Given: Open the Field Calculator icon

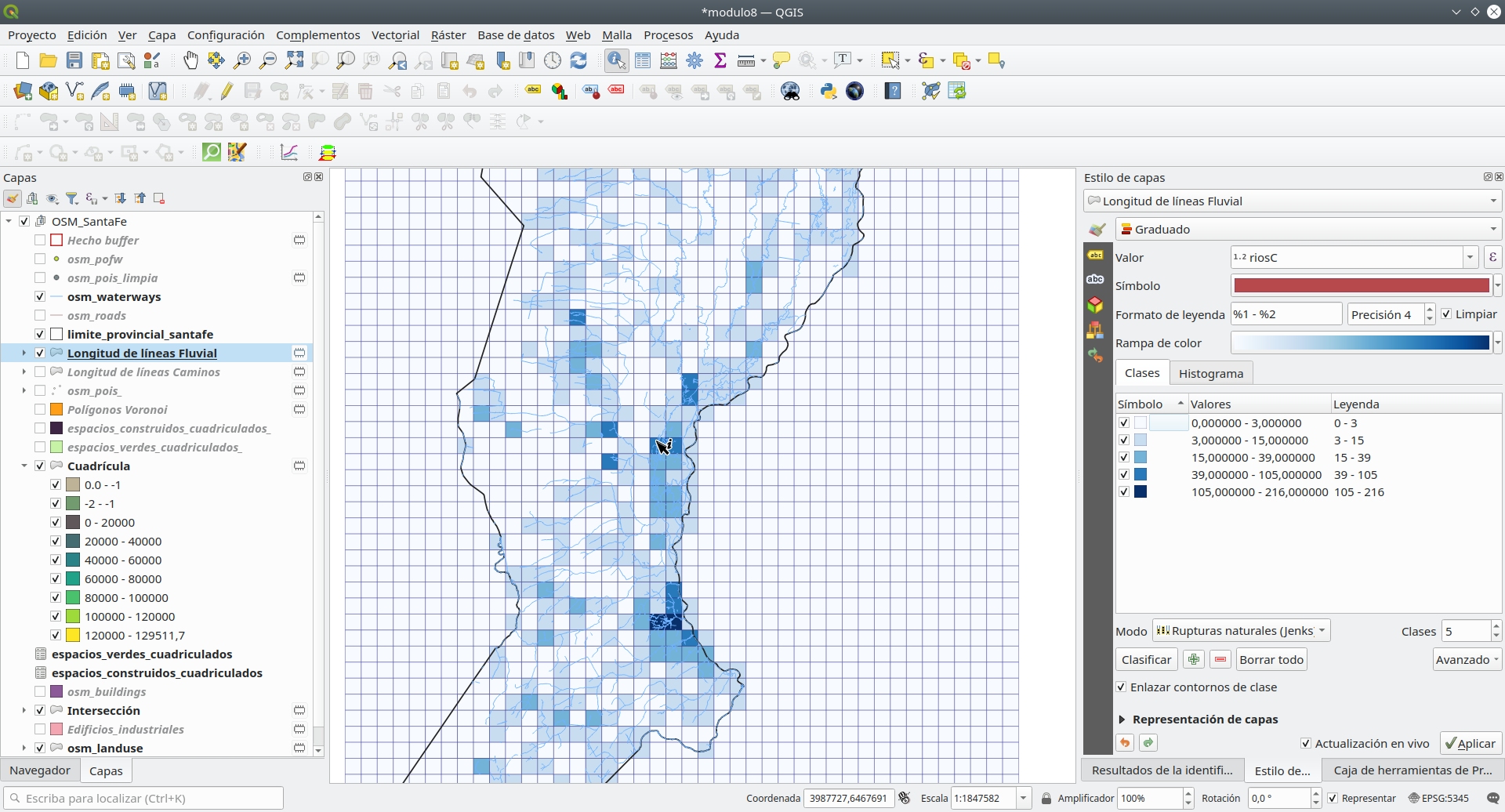Looking at the screenshot, I should tap(669, 60).
